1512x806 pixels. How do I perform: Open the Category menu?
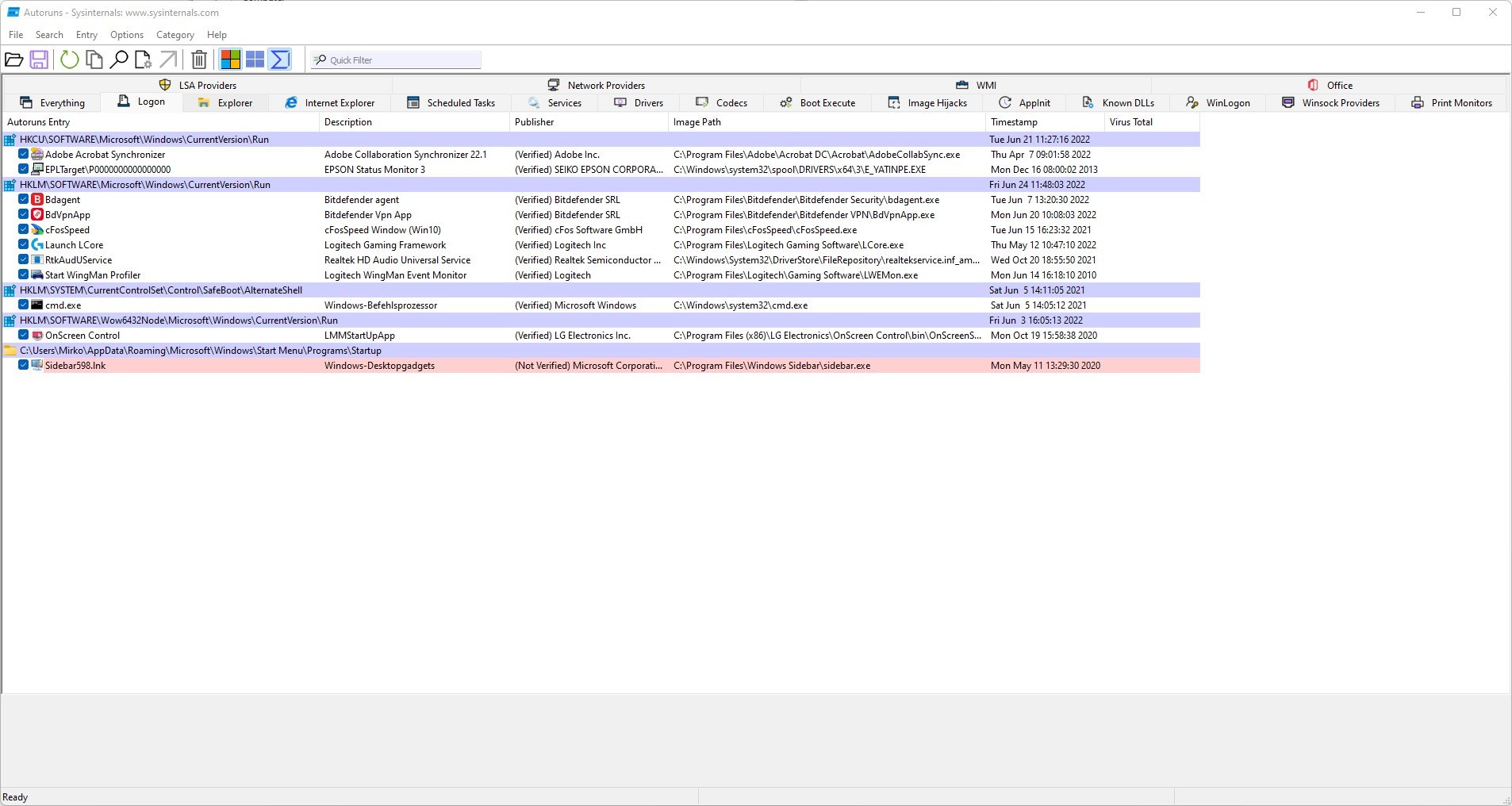(175, 35)
